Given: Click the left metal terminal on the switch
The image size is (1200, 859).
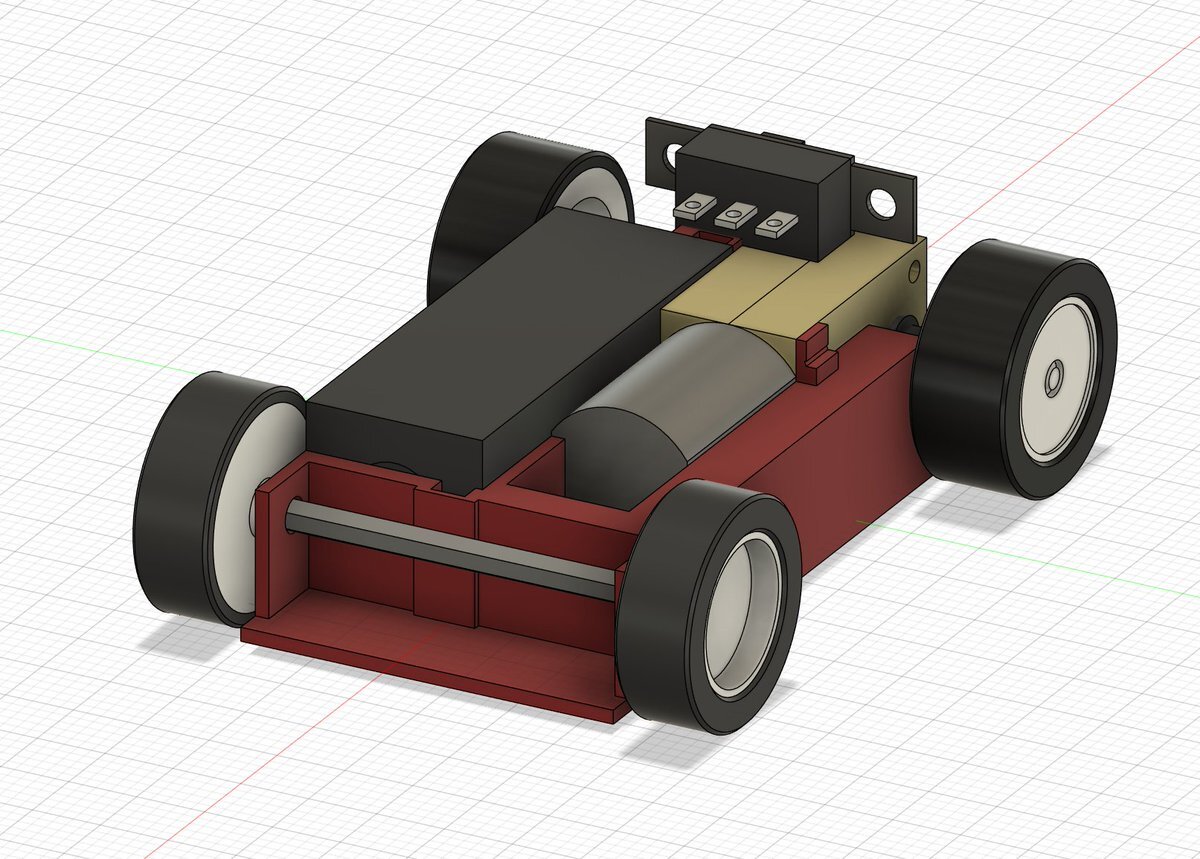Looking at the screenshot, I should (692, 209).
